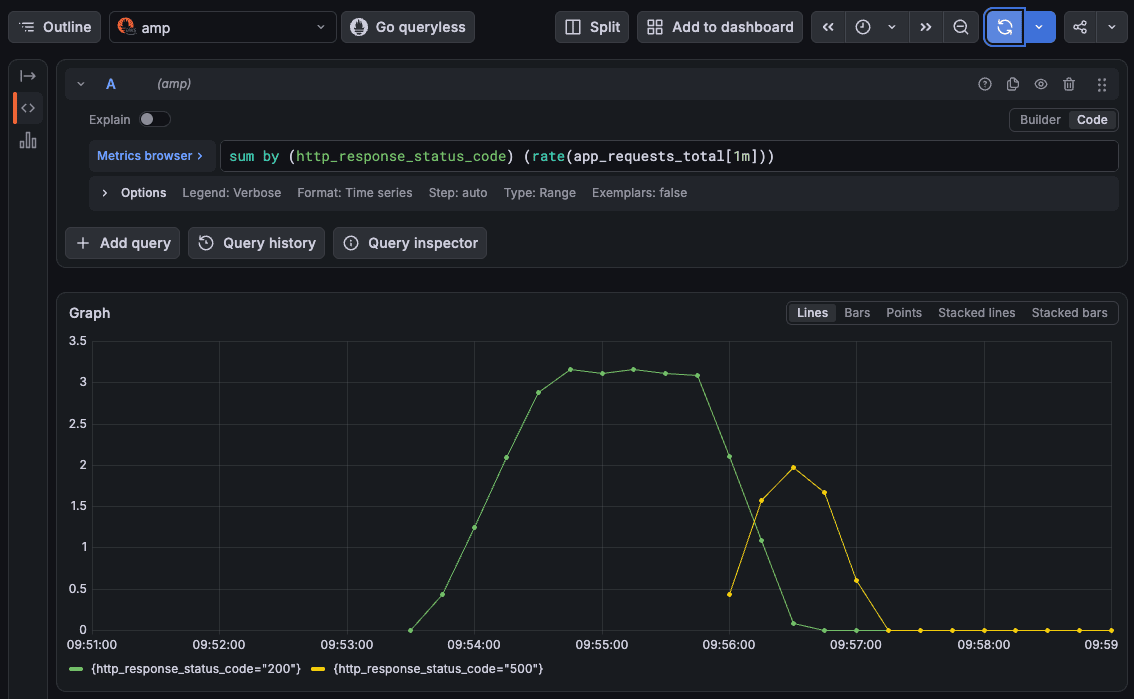Viewport: 1134px width, 699px height.
Task: Click the Graph panel title
Action: (x=90, y=313)
